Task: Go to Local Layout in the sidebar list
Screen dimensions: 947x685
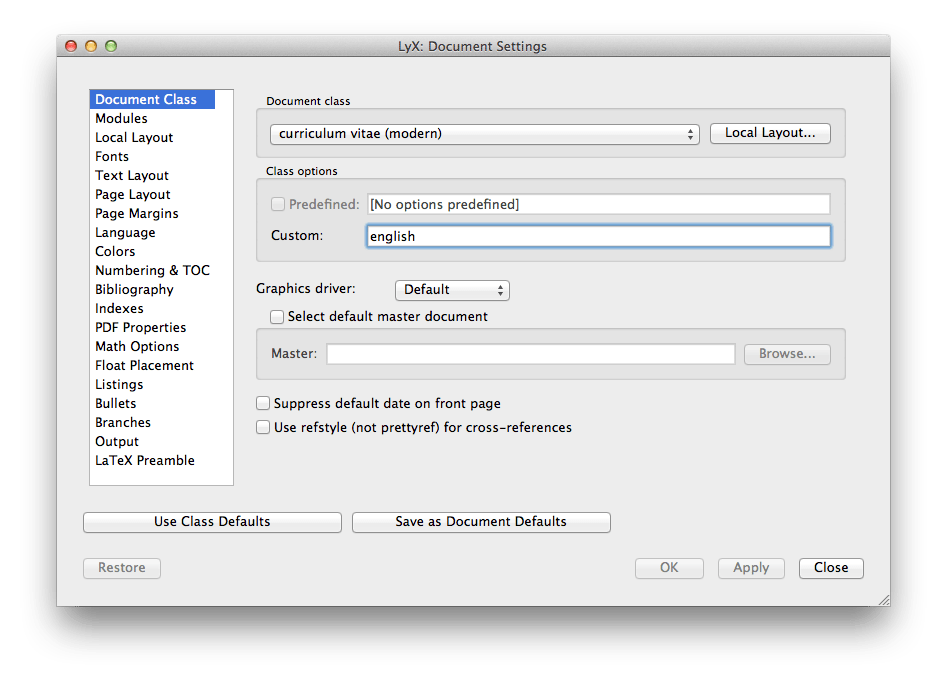Action: click(x=134, y=138)
